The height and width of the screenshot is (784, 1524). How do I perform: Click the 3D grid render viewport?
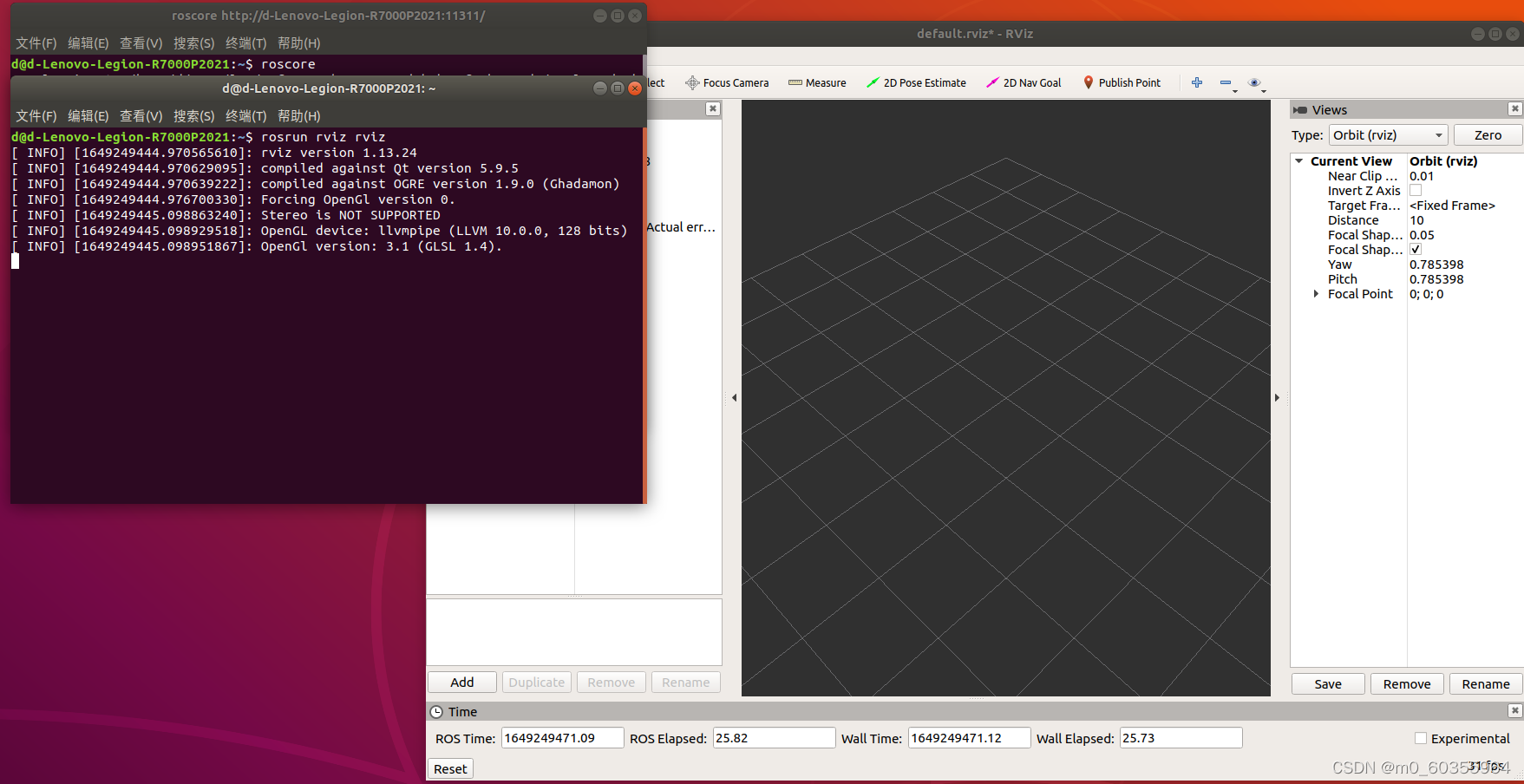(x=1006, y=398)
